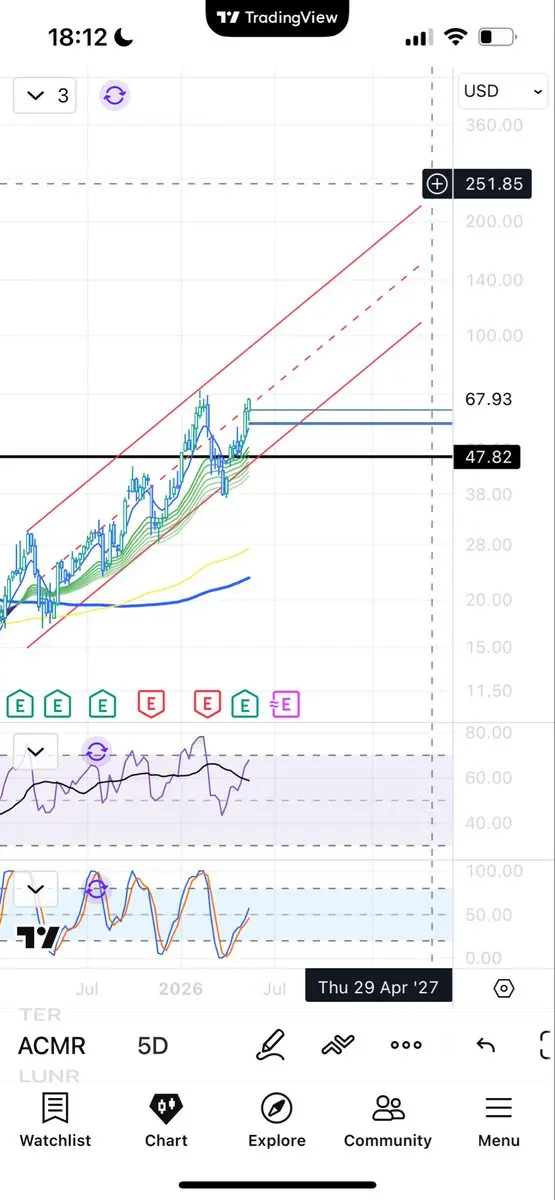Tap the 80.00 RSI scale label

489,733
